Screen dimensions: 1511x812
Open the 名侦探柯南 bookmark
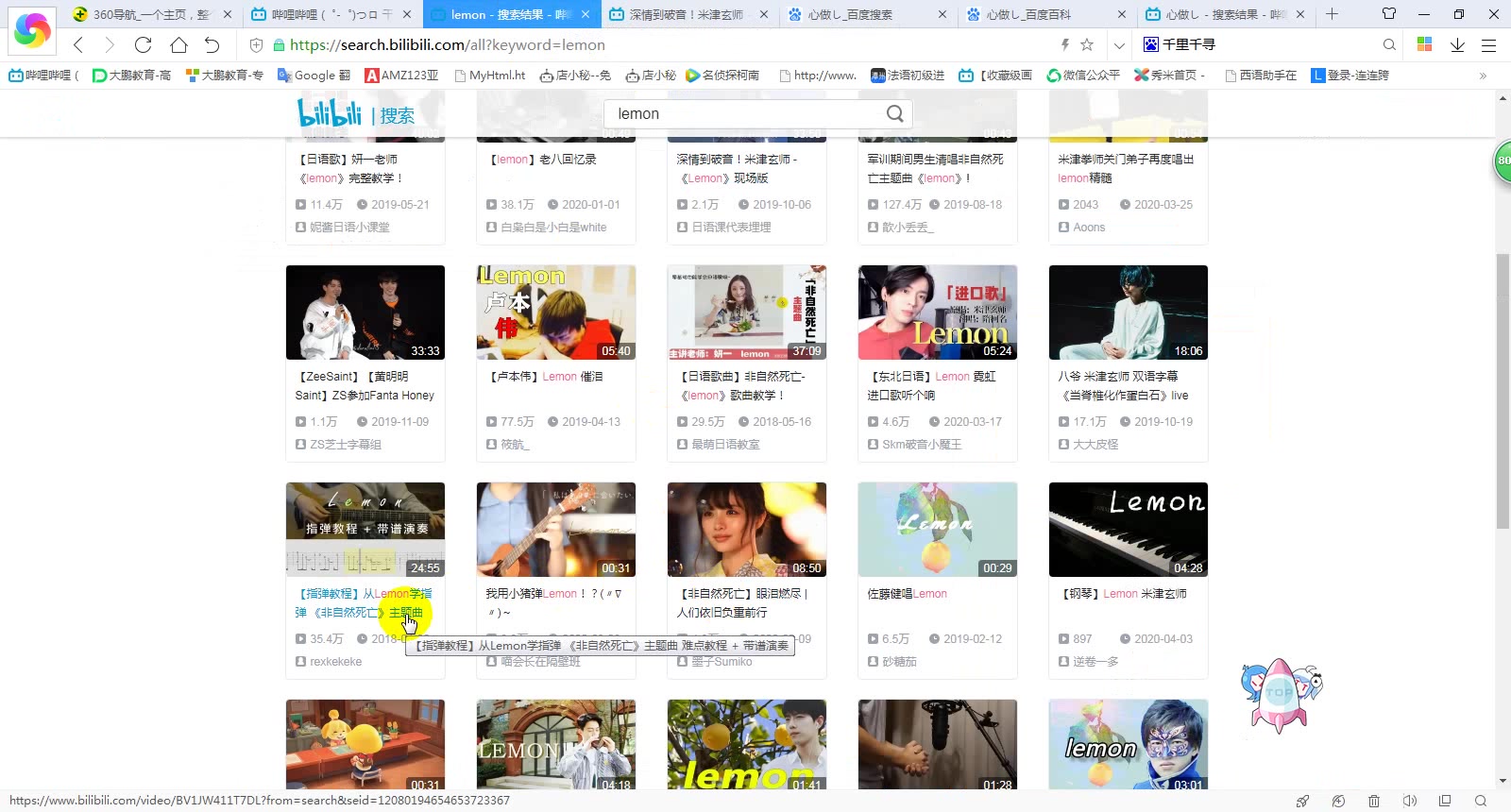(x=722, y=76)
